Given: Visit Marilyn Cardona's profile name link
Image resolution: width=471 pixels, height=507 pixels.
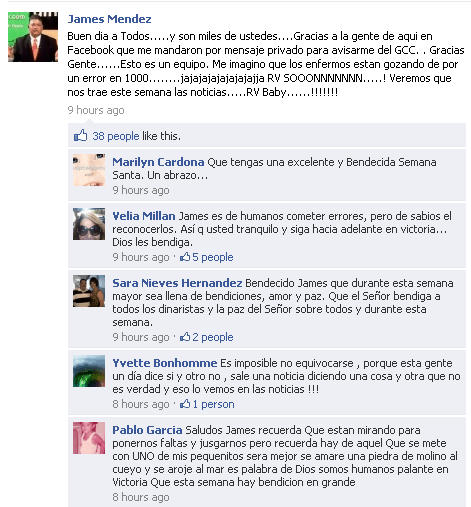Looking at the screenshot, I should 158,162.
